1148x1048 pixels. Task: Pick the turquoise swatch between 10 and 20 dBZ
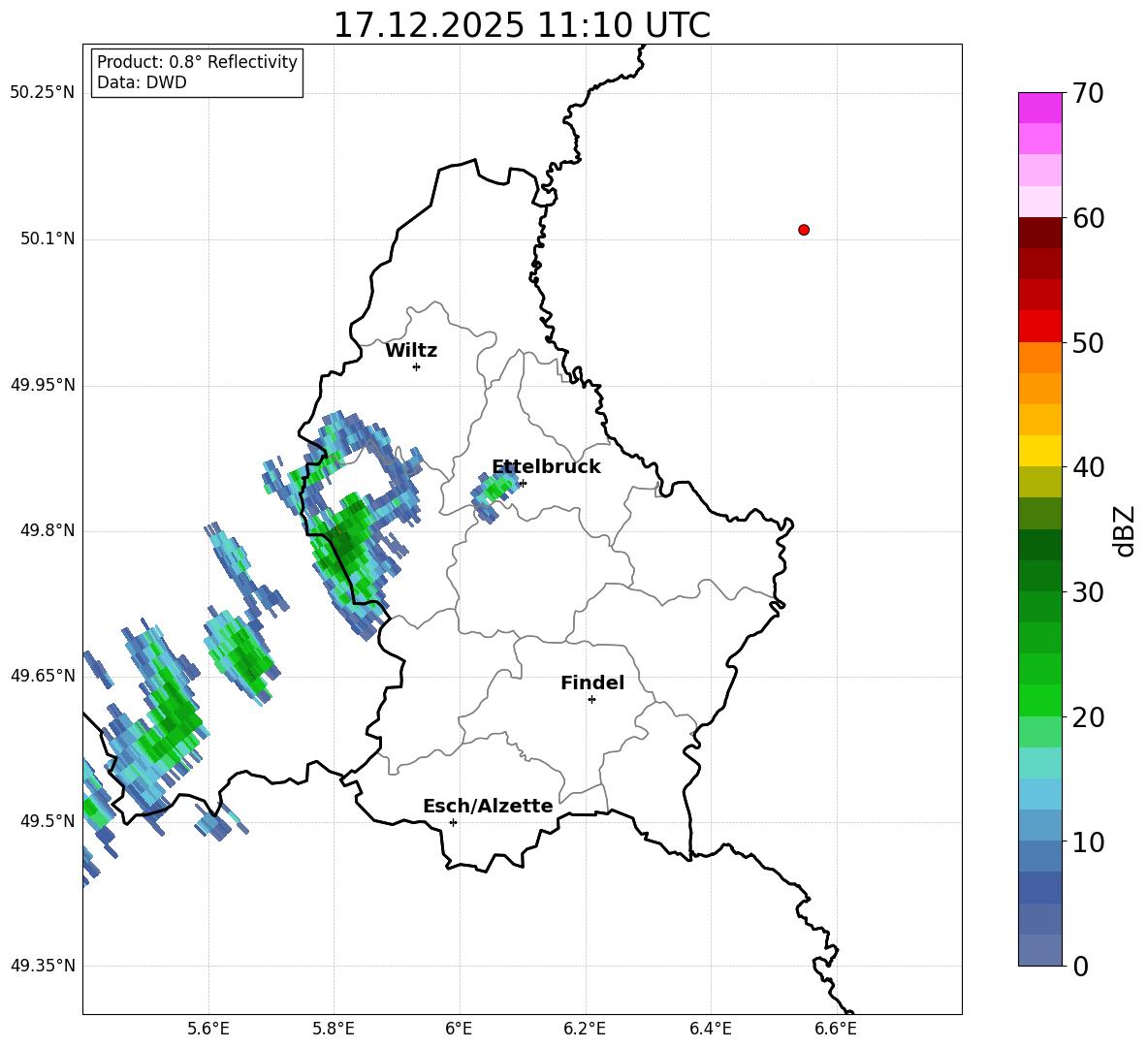[1040, 763]
